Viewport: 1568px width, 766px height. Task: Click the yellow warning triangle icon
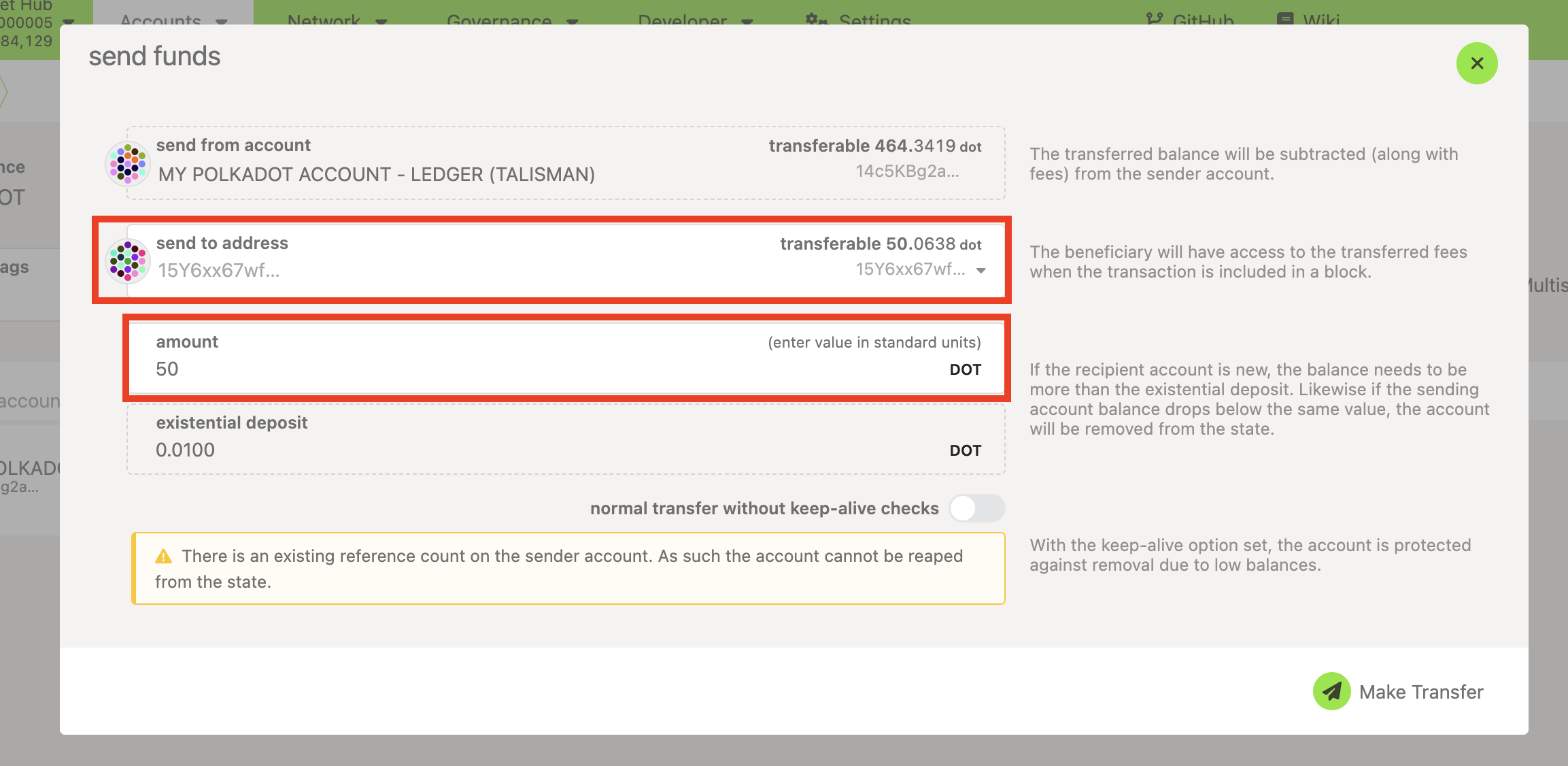[x=163, y=556]
